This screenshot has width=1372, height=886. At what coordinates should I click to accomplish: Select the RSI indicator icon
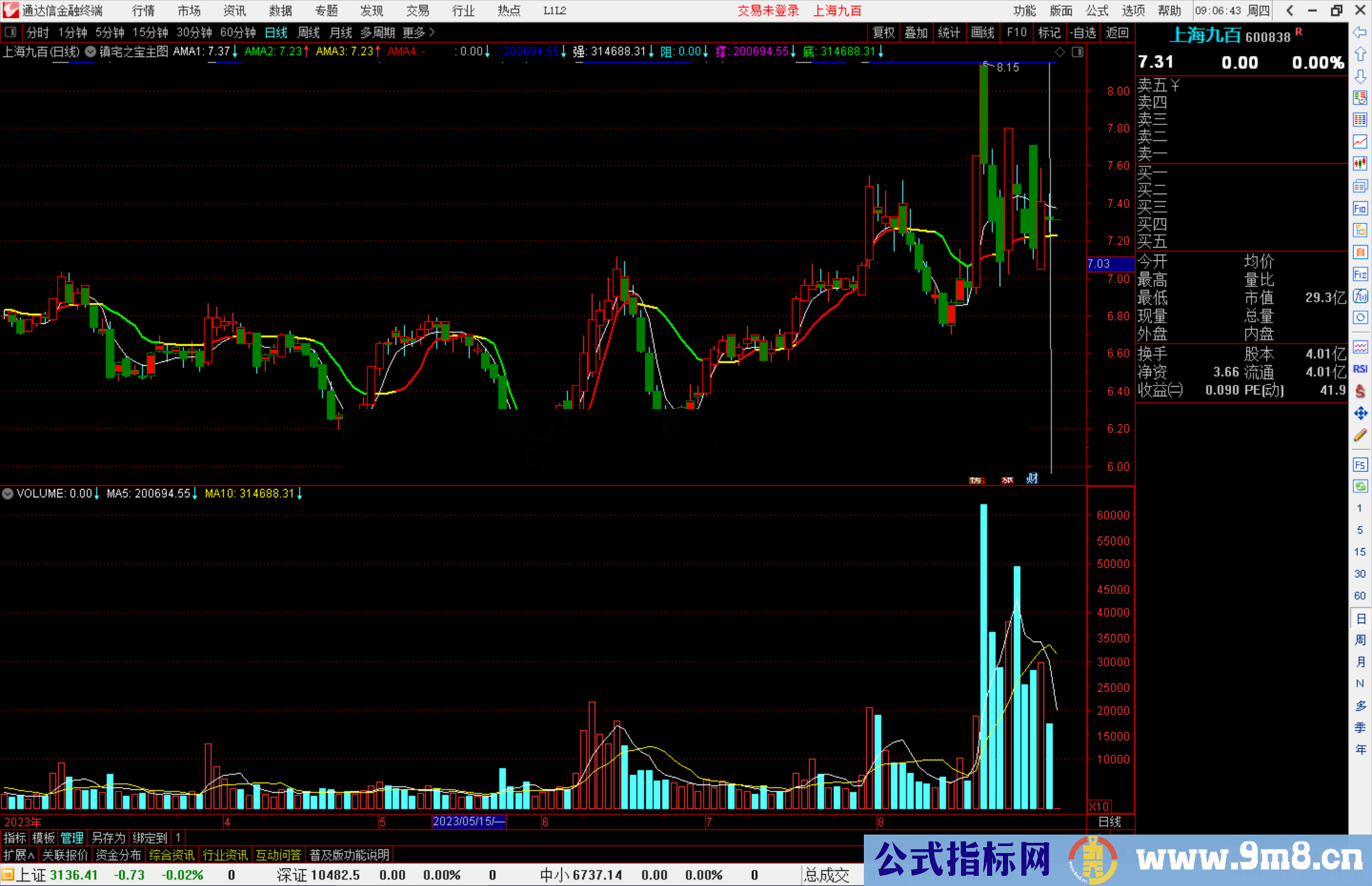pyautogui.click(x=1360, y=369)
